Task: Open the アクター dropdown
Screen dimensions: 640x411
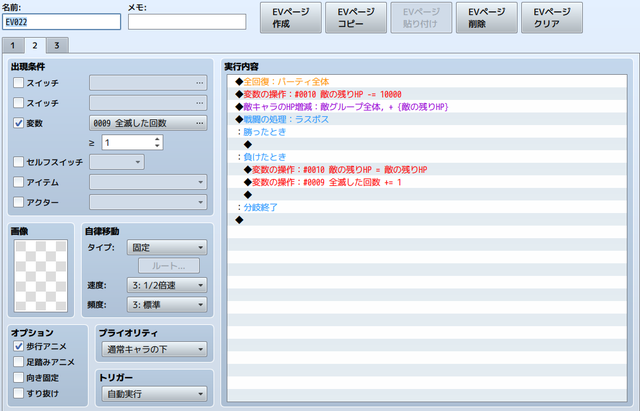Action: pos(148,202)
